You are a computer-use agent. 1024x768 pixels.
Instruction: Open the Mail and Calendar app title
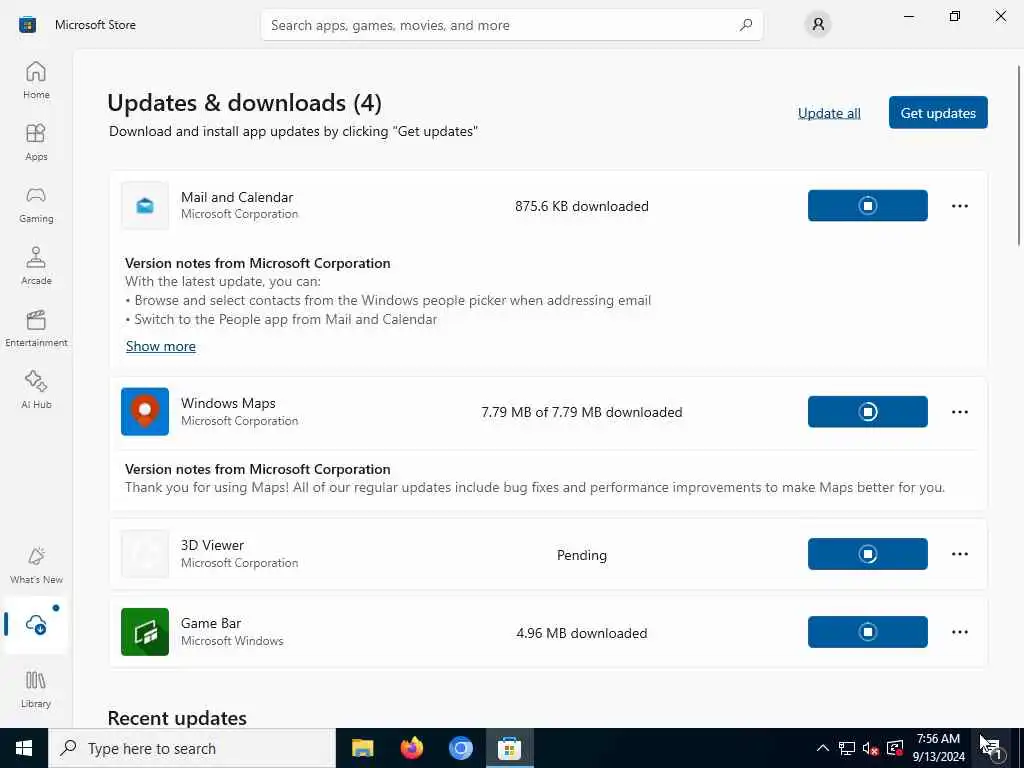tap(237, 197)
